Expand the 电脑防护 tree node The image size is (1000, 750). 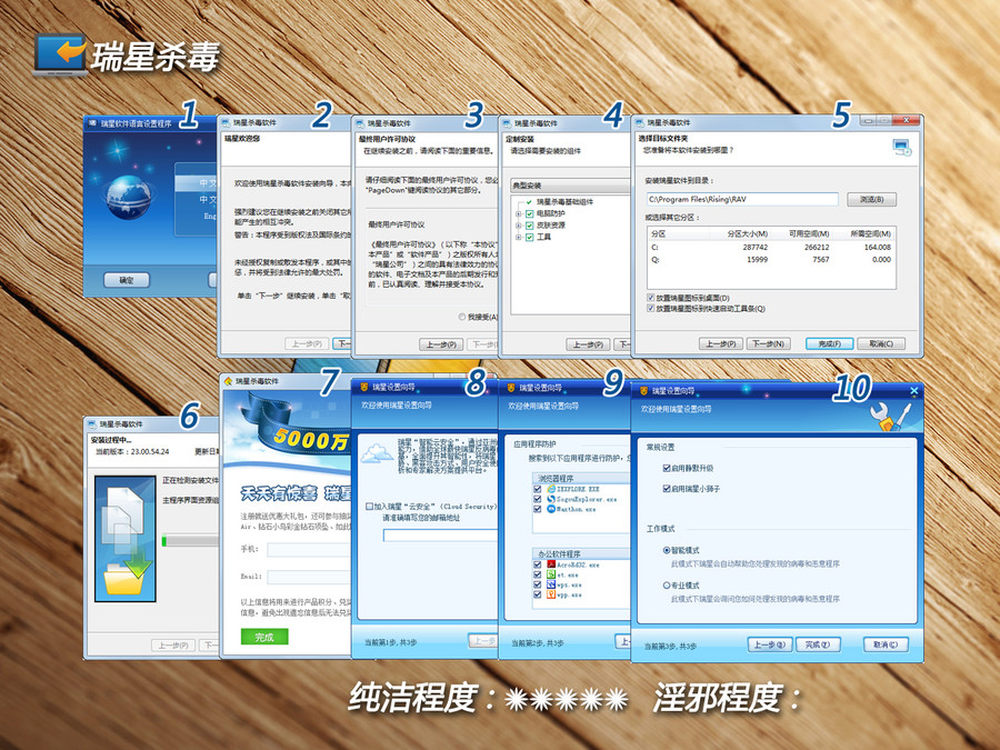(518, 214)
